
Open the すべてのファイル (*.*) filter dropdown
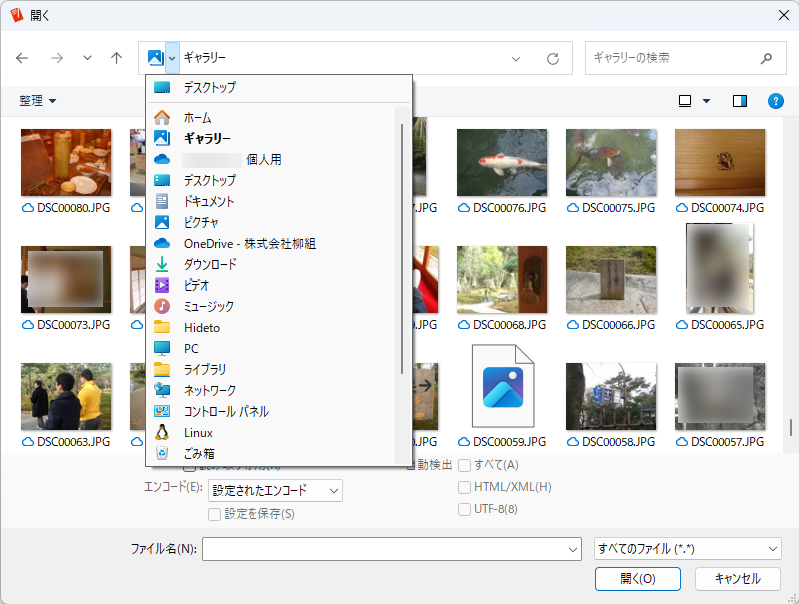[x=687, y=549]
